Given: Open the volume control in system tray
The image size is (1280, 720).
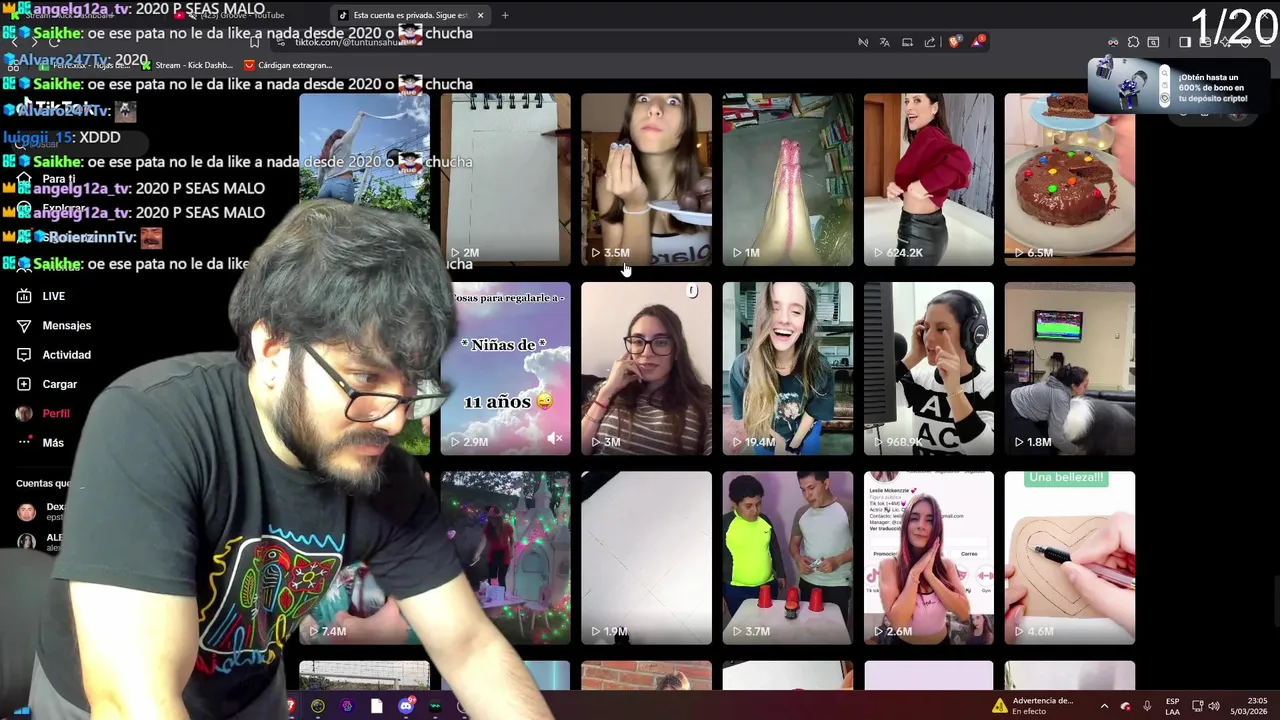Looking at the screenshot, I should point(1213,706).
